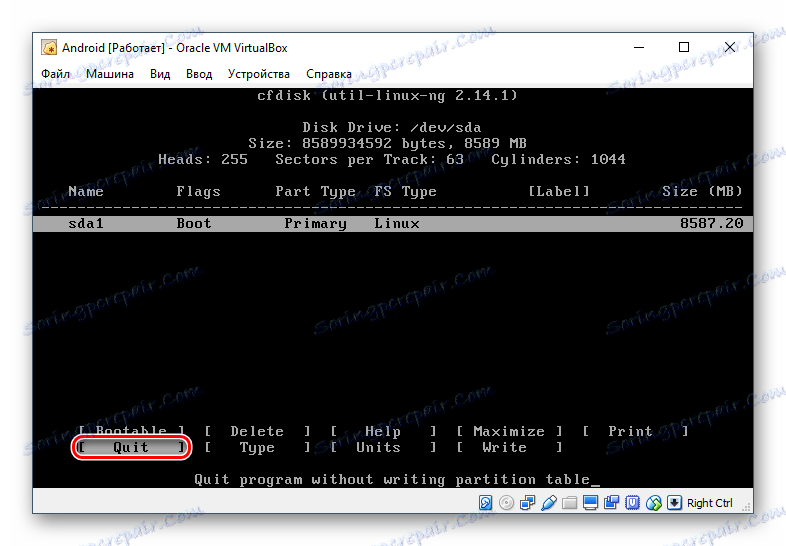Open the Ввод menu
Screen dimensions: 786x546
coord(199,74)
